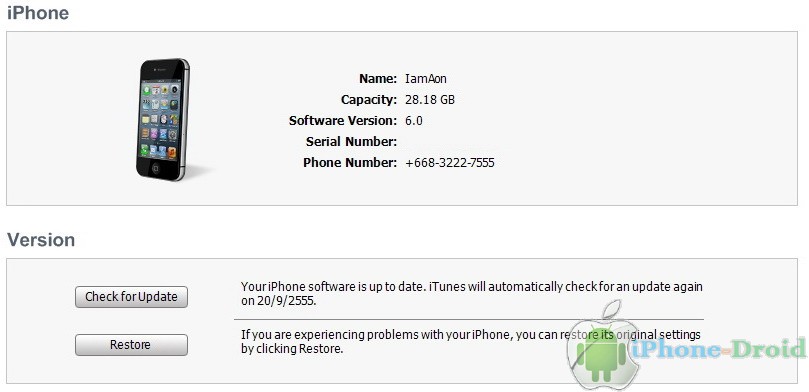Click the update date 20/9/2555
This screenshot has height=392, width=809.
click(285, 301)
